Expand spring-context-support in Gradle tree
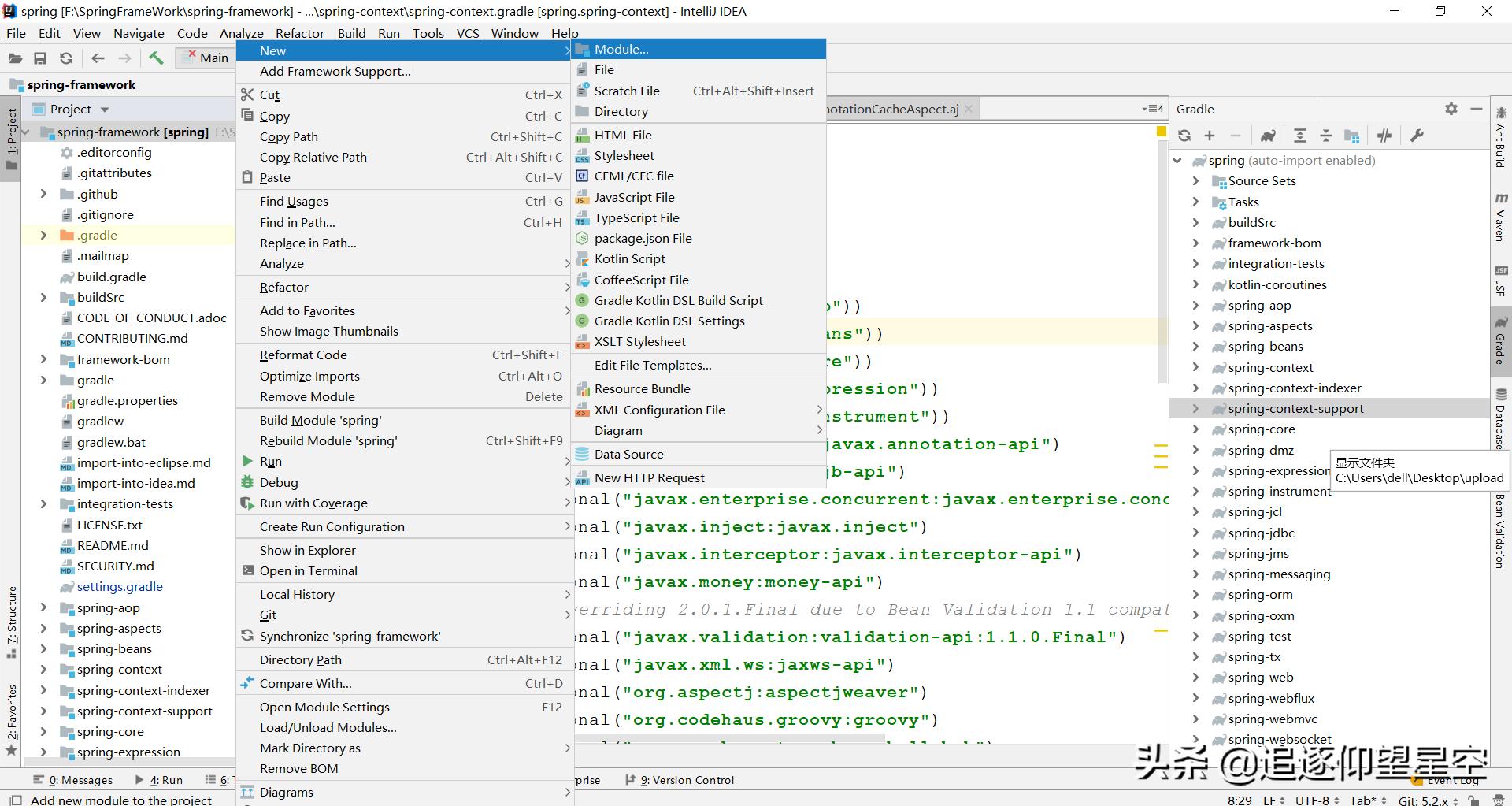This screenshot has width=1512, height=806. pos(1195,408)
